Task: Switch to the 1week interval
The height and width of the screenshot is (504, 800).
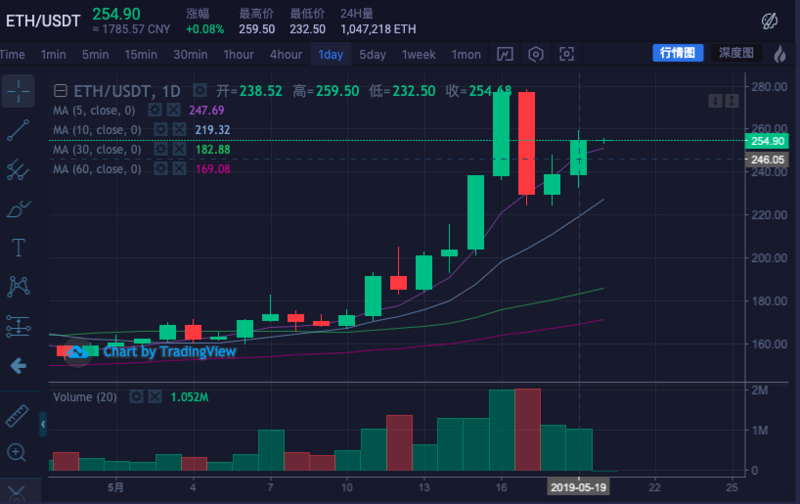Action: tap(419, 55)
